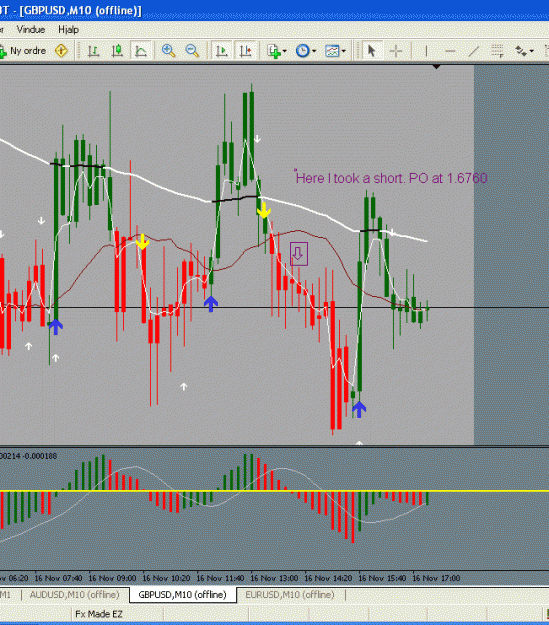Switch to candlestick chart view

(x=117, y=51)
